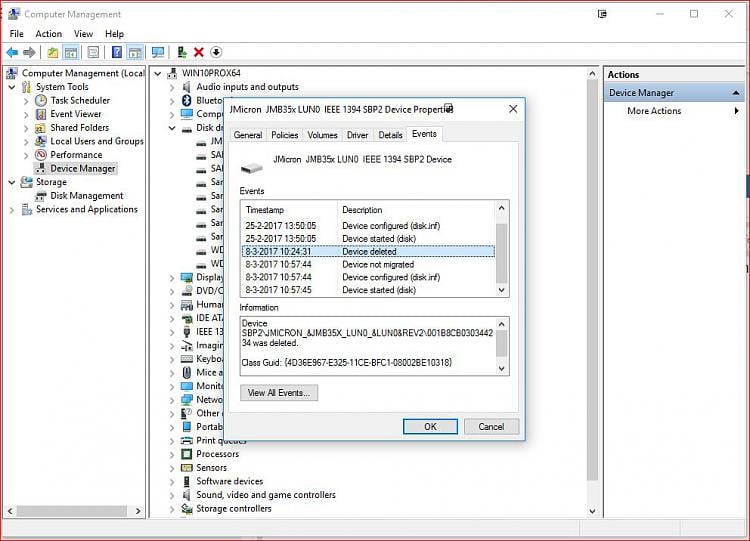Viewport: 750px width, 541px height.
Task: Open the View menu
Action: coord(83,33)
